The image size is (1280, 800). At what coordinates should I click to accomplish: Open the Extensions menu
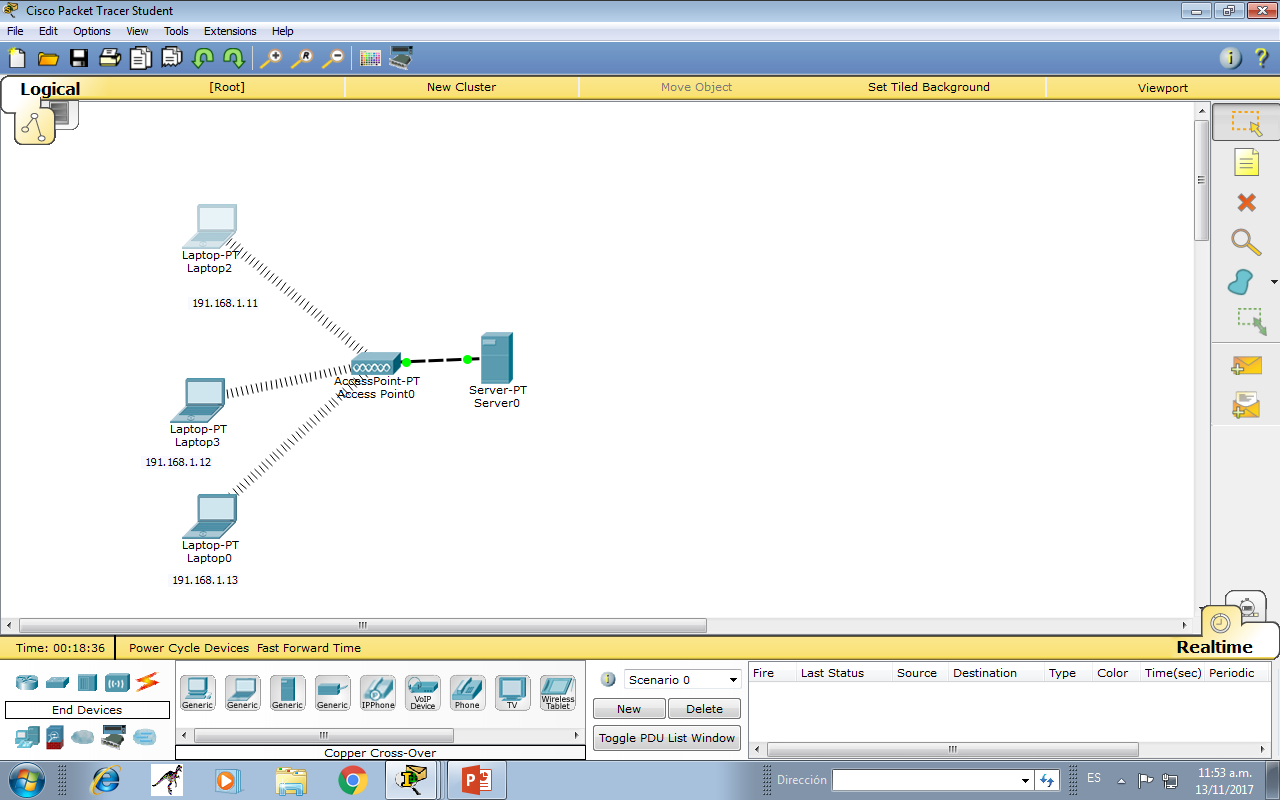click(229, 30)
